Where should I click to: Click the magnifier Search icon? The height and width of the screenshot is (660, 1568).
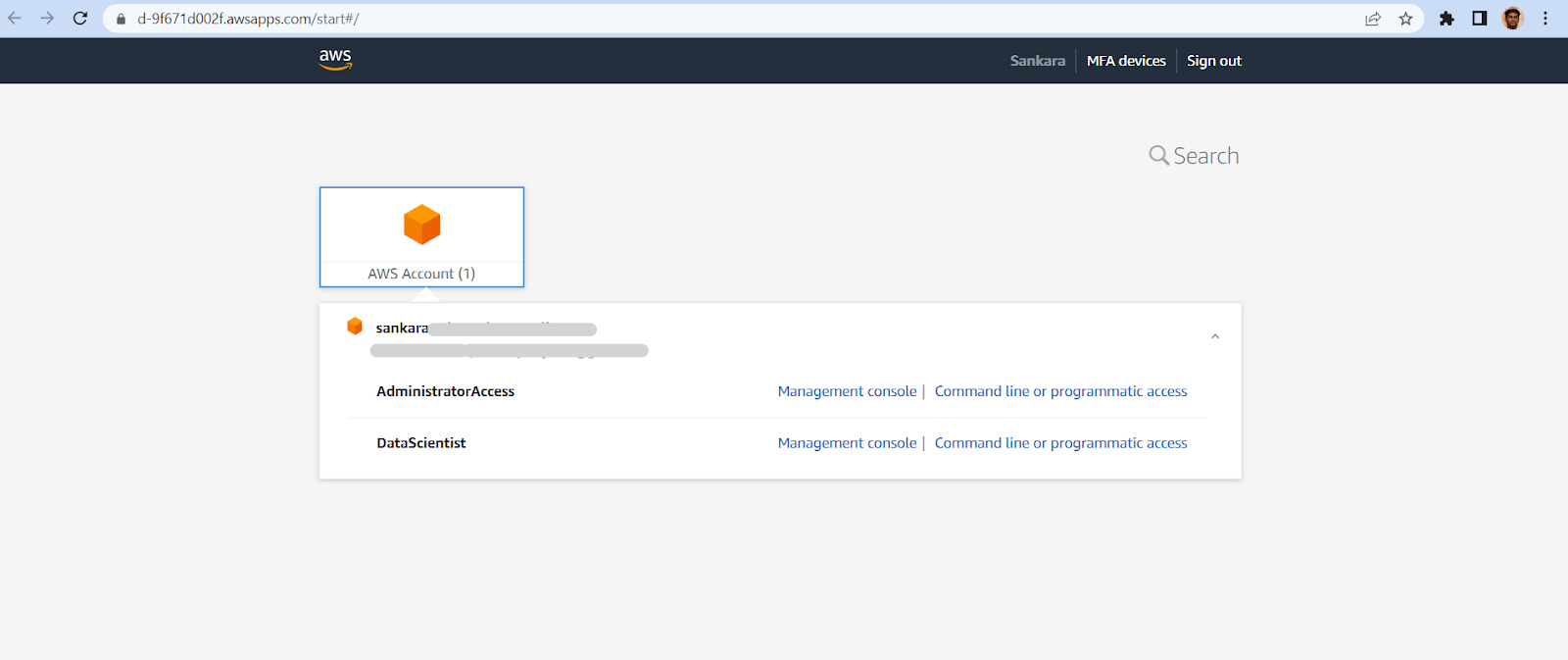[1158, 156]
